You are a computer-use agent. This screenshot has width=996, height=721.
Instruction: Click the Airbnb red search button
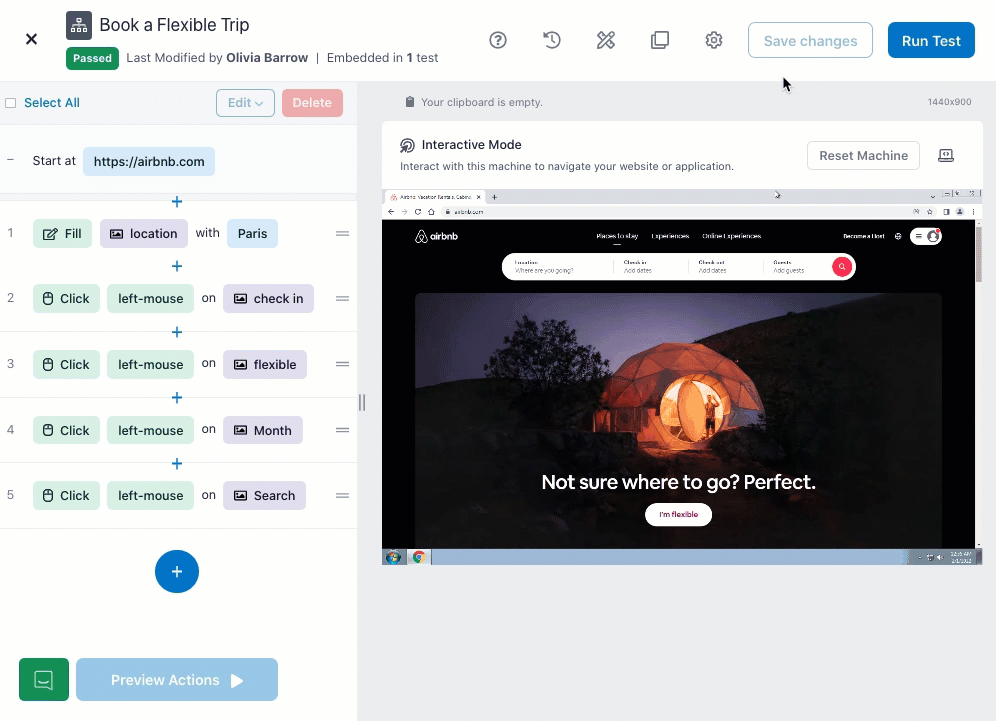click(x=842, y=267)
